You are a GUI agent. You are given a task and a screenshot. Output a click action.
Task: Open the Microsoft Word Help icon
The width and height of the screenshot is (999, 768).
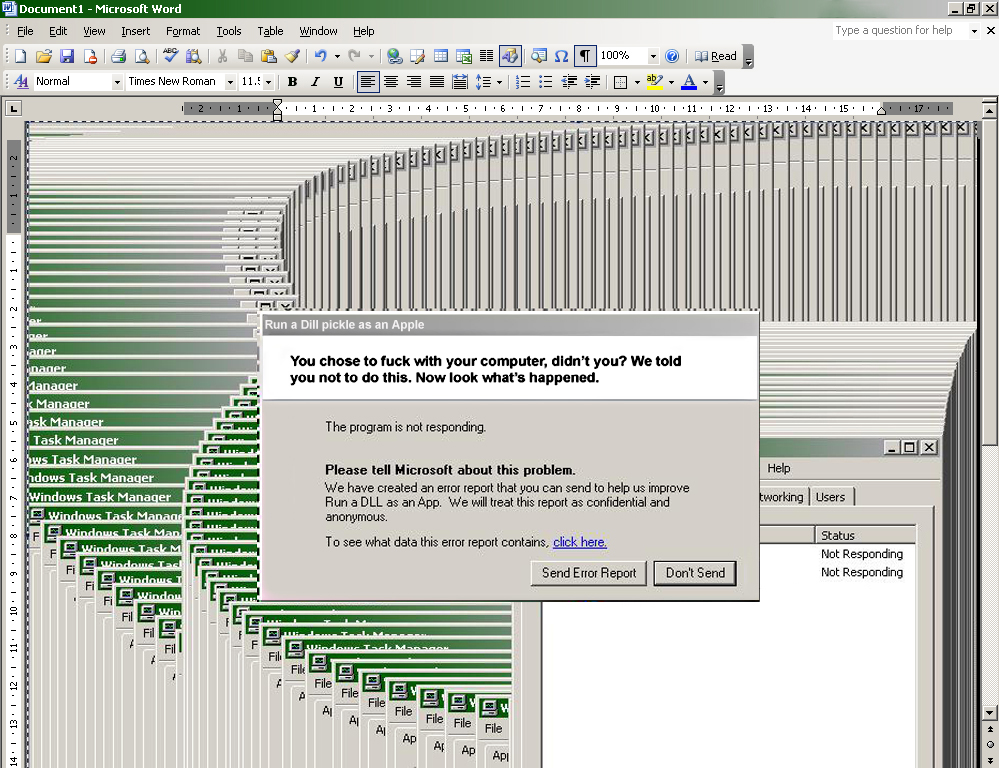672,57
